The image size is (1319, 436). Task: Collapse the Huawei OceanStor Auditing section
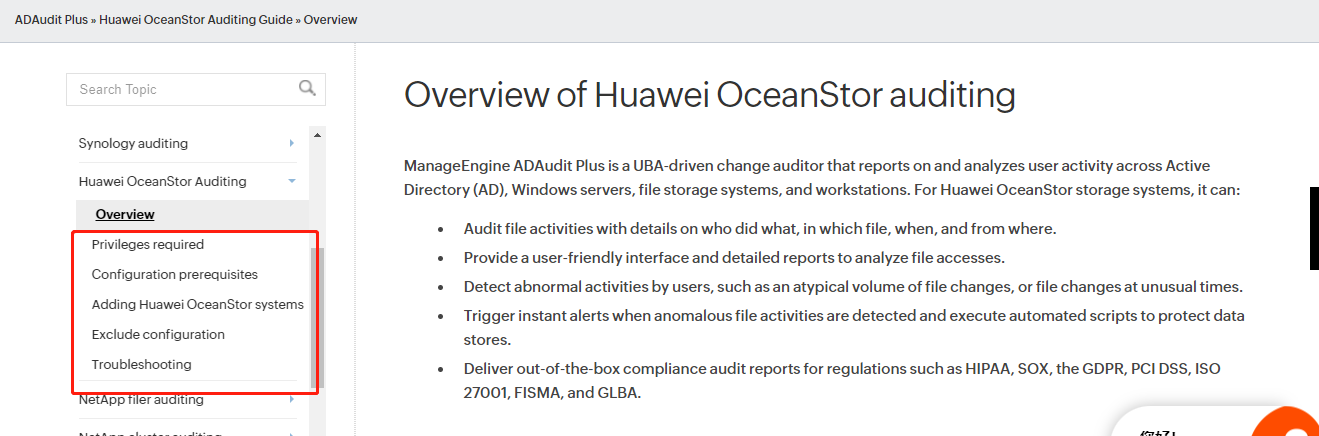pyautogui.click(x=291, y=181)
